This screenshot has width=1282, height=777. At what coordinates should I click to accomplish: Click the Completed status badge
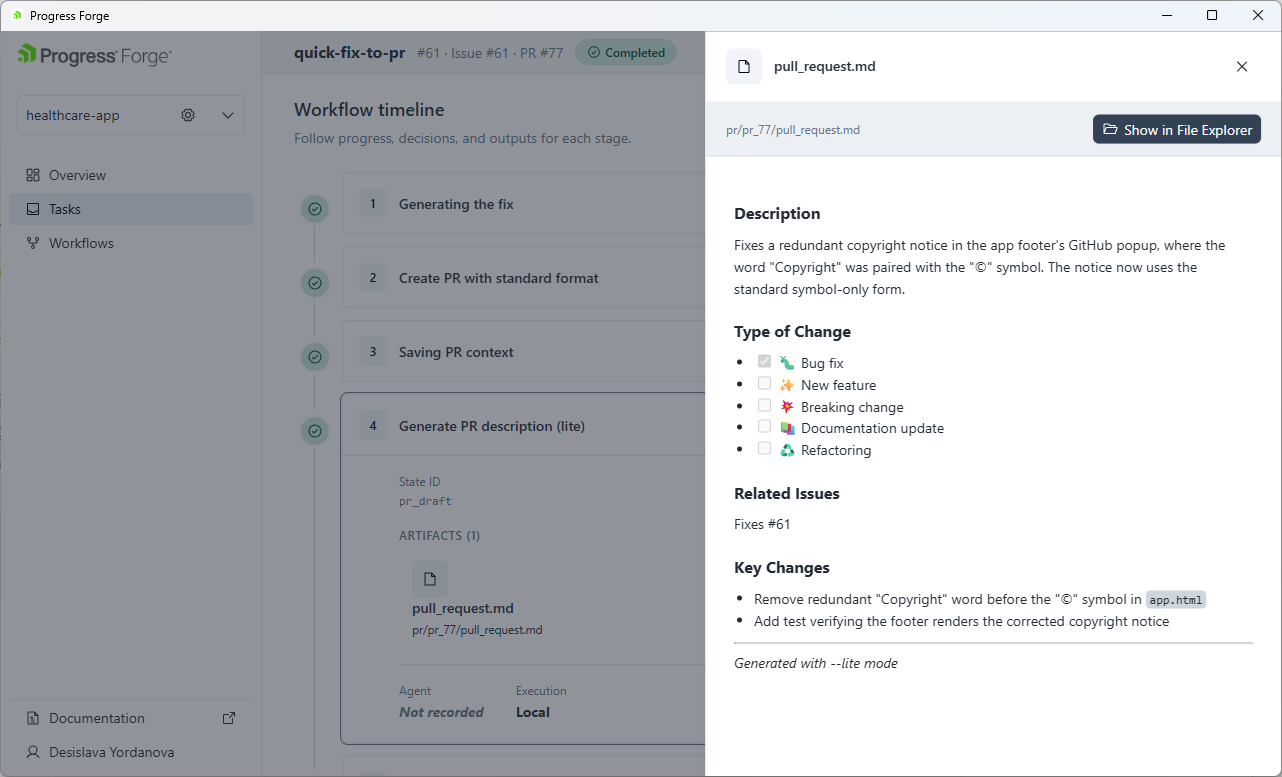point(626,53)
